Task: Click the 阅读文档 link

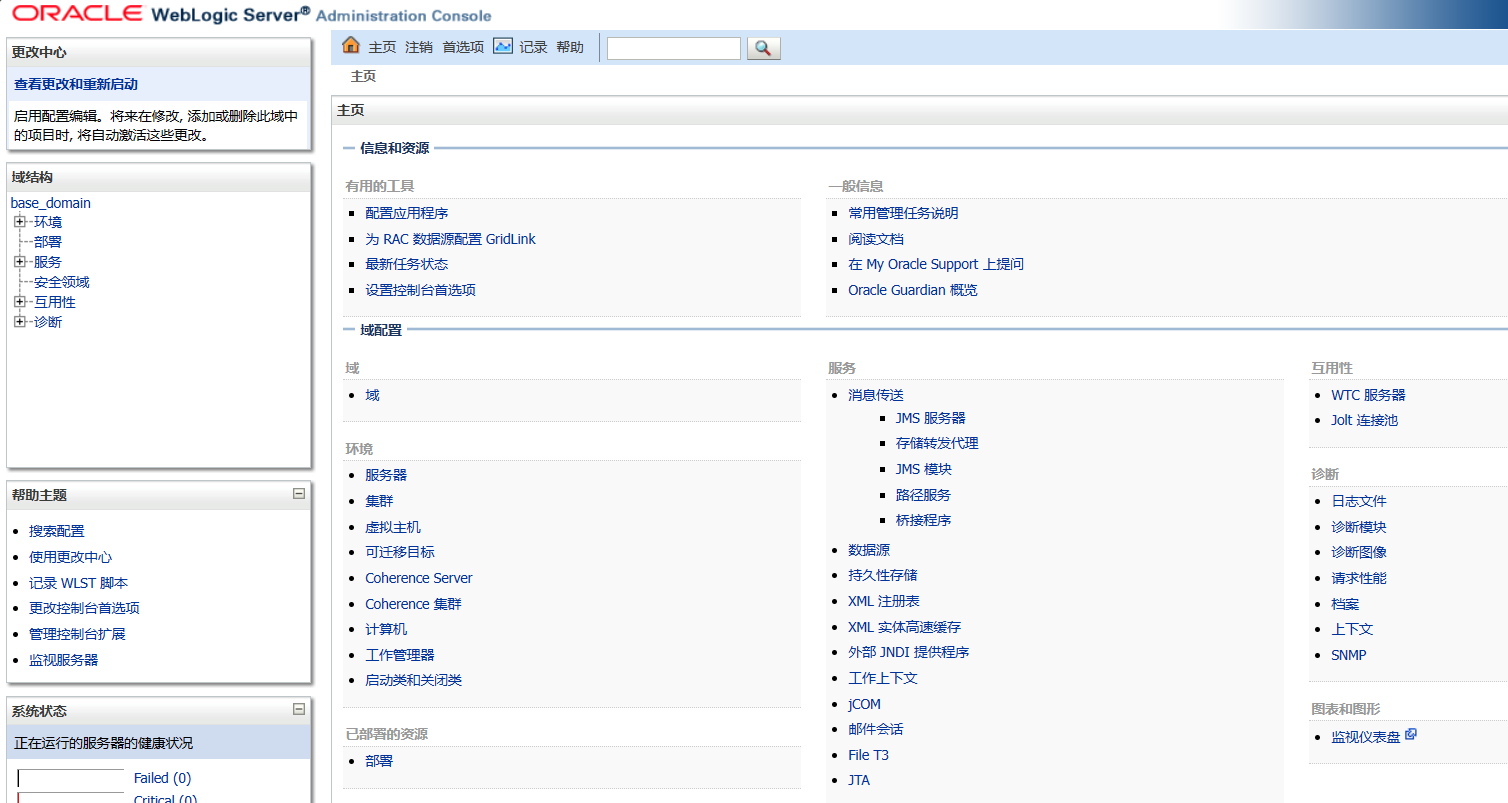Action: pos(876,239)
